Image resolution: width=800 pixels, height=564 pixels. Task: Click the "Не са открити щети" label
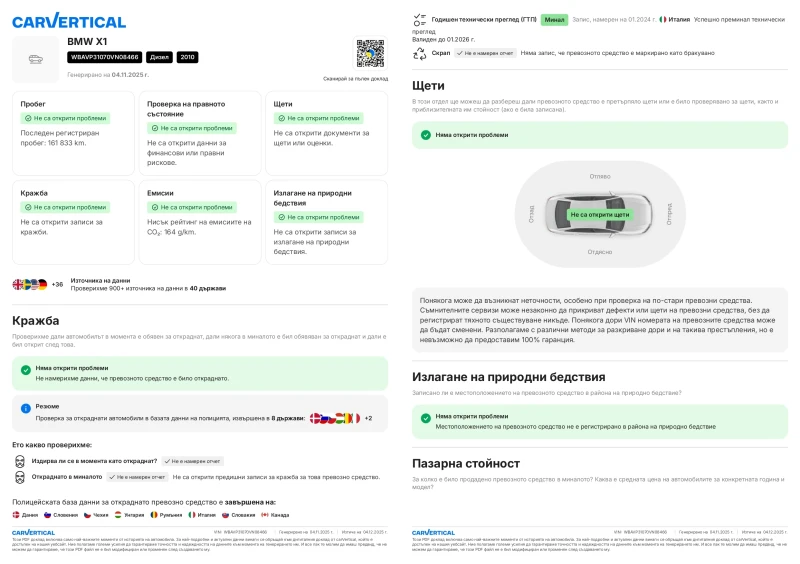(600, 214)
